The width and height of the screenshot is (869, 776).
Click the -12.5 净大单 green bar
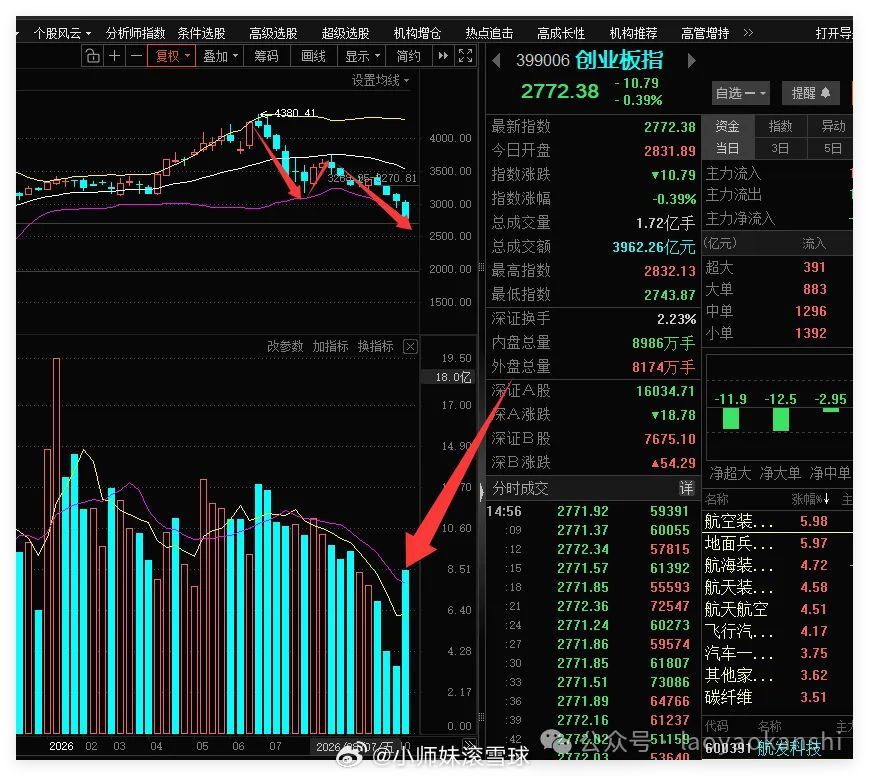[781, 419]
